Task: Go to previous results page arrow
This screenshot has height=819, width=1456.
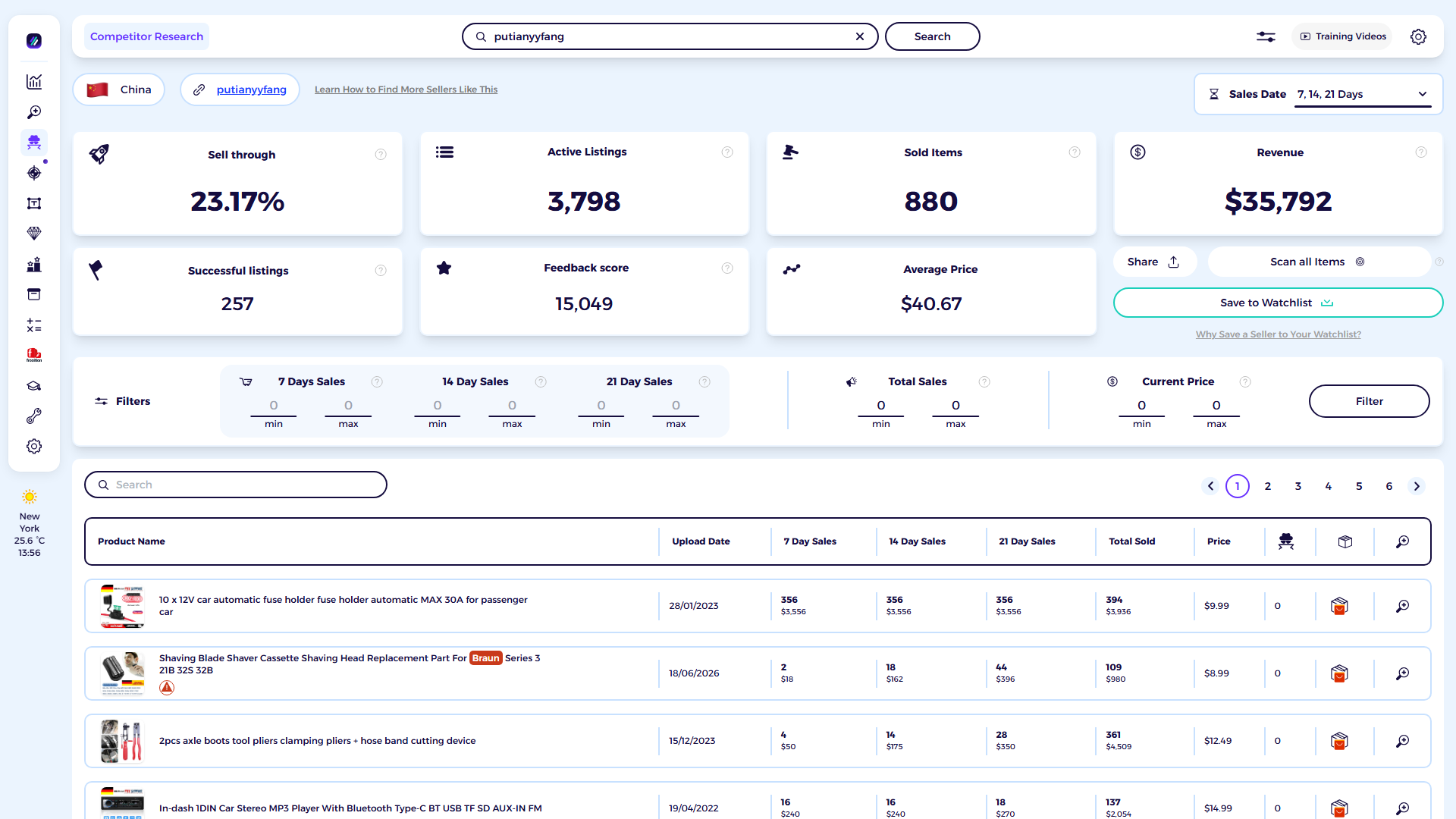Action: click(1210, 486)
